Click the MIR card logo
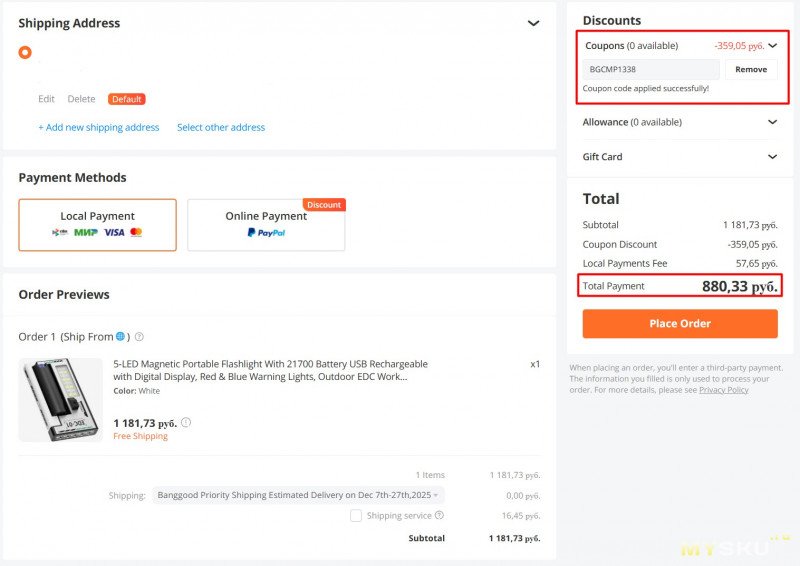The image size is (800, 566). point(86,232)
